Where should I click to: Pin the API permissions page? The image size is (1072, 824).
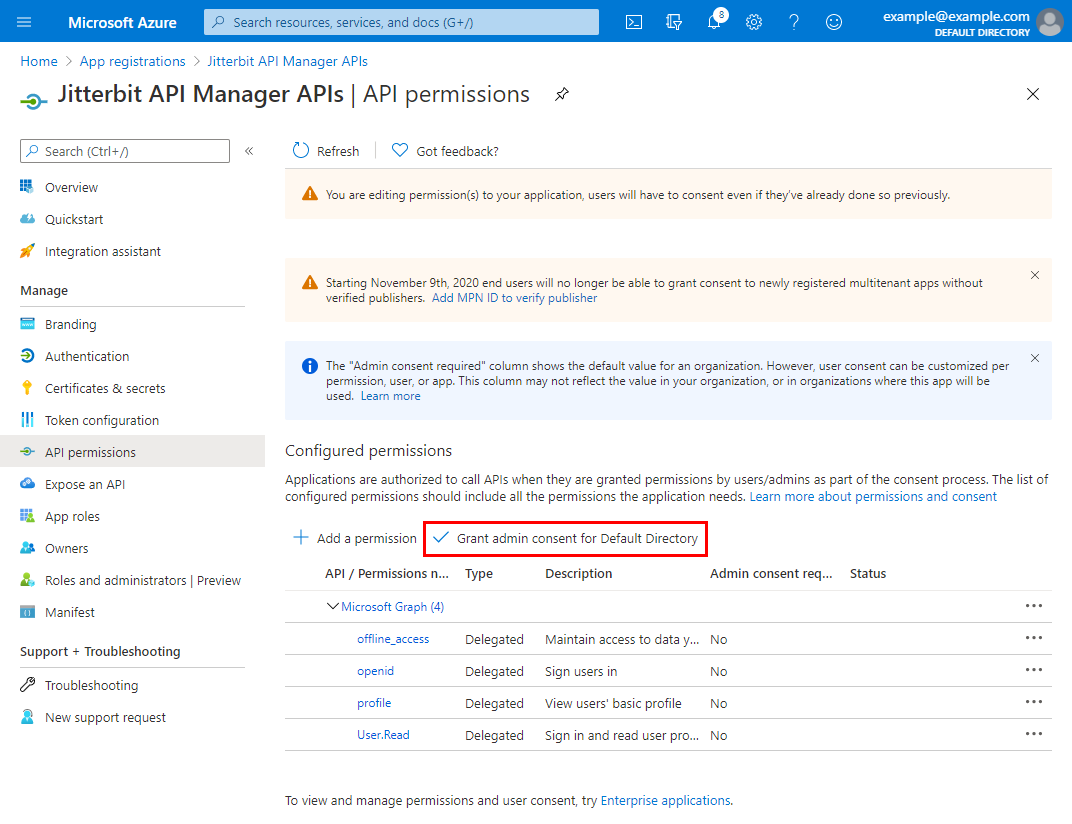tap(562, 94)
